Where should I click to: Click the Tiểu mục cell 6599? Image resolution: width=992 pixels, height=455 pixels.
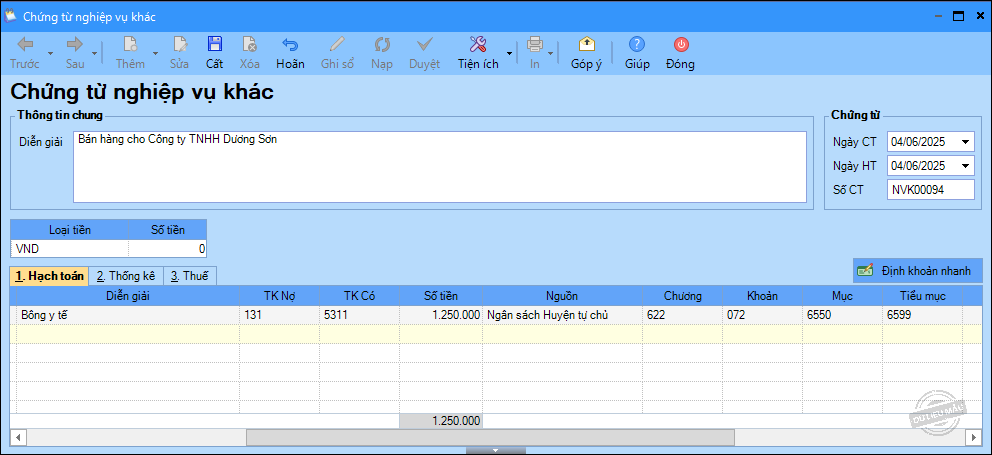922,315
